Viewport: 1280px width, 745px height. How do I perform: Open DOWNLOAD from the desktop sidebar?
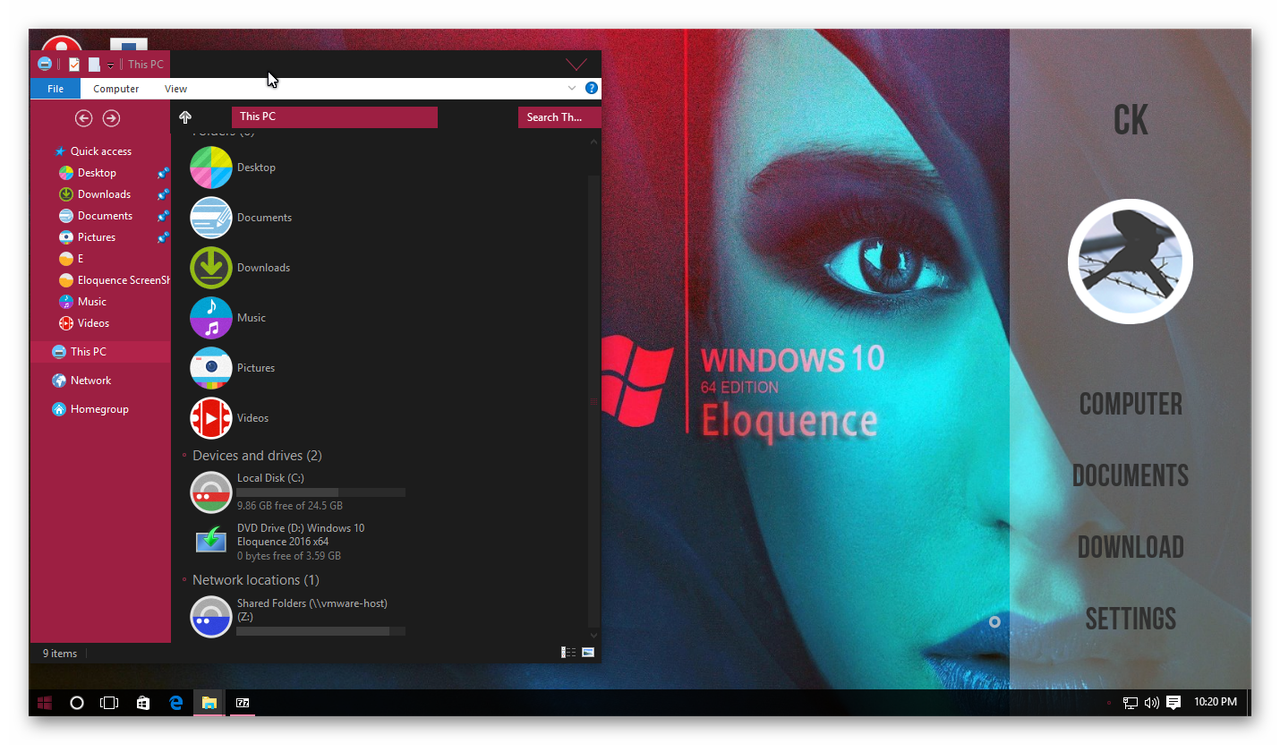(1130, 547)
